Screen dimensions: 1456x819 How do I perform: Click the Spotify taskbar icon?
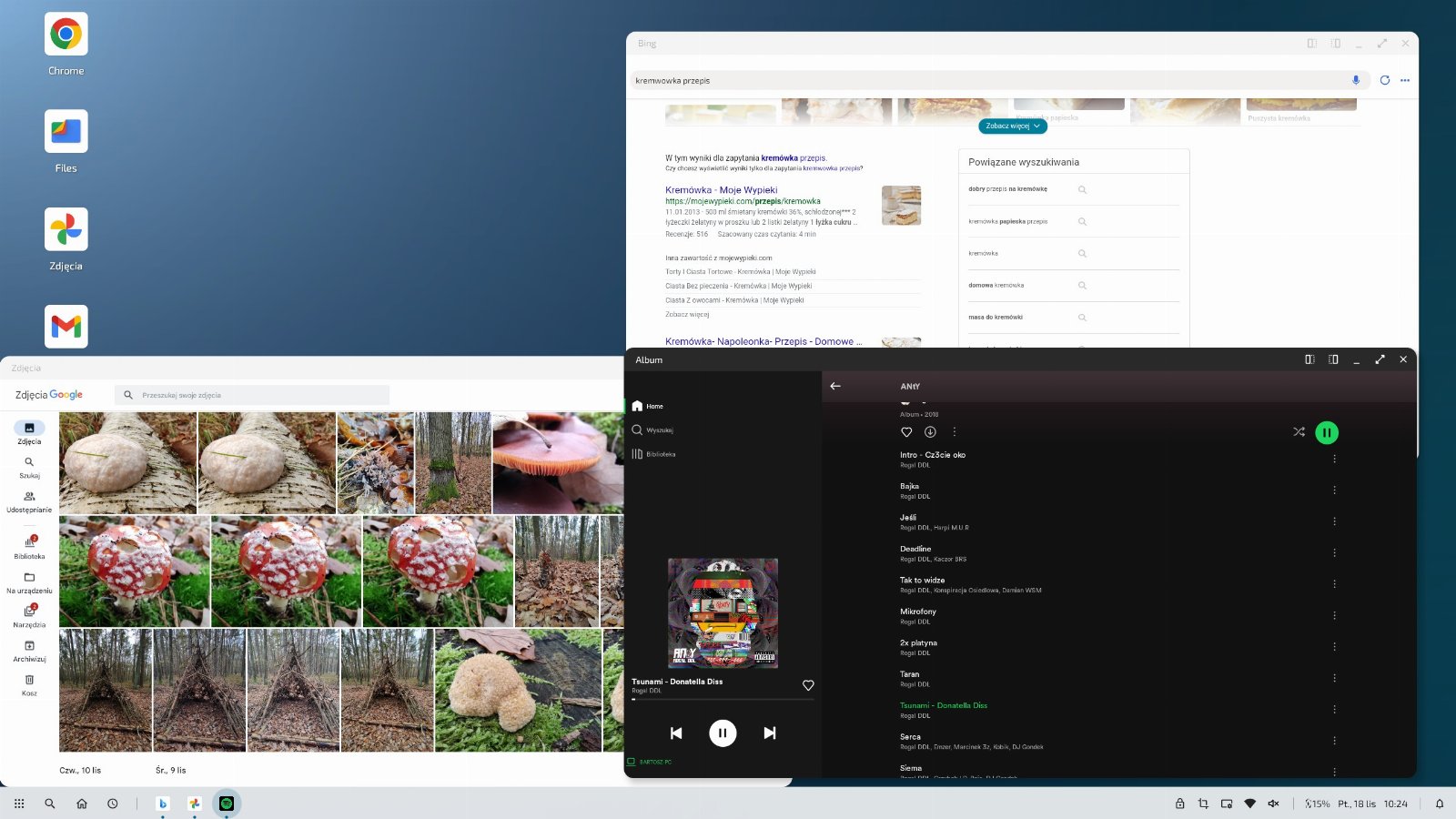pos(227,804)
